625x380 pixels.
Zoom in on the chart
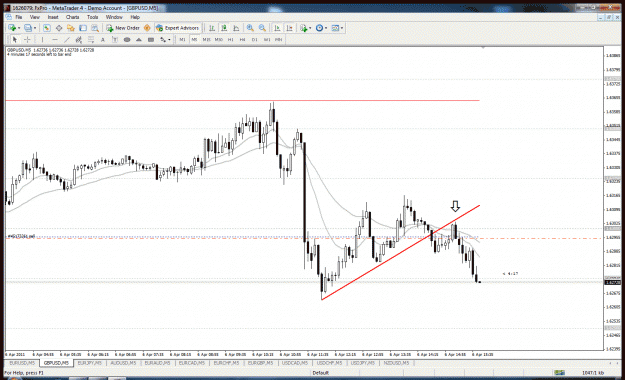[250, 28]
